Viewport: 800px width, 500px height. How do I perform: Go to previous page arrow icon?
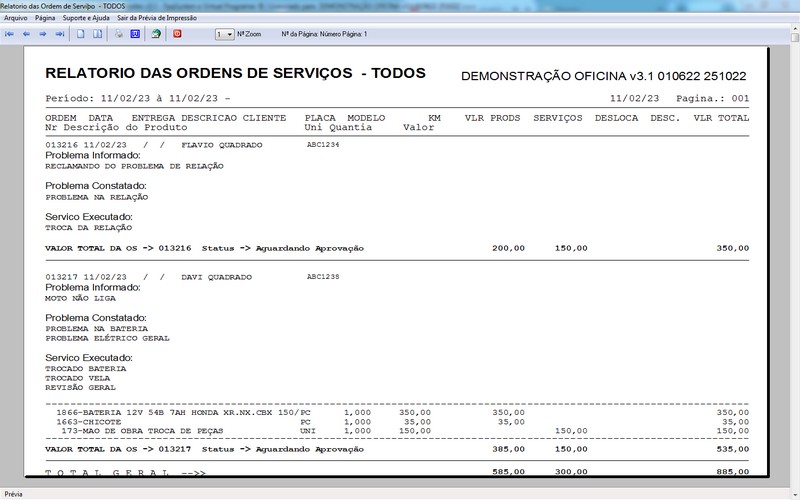click(26, 34)
